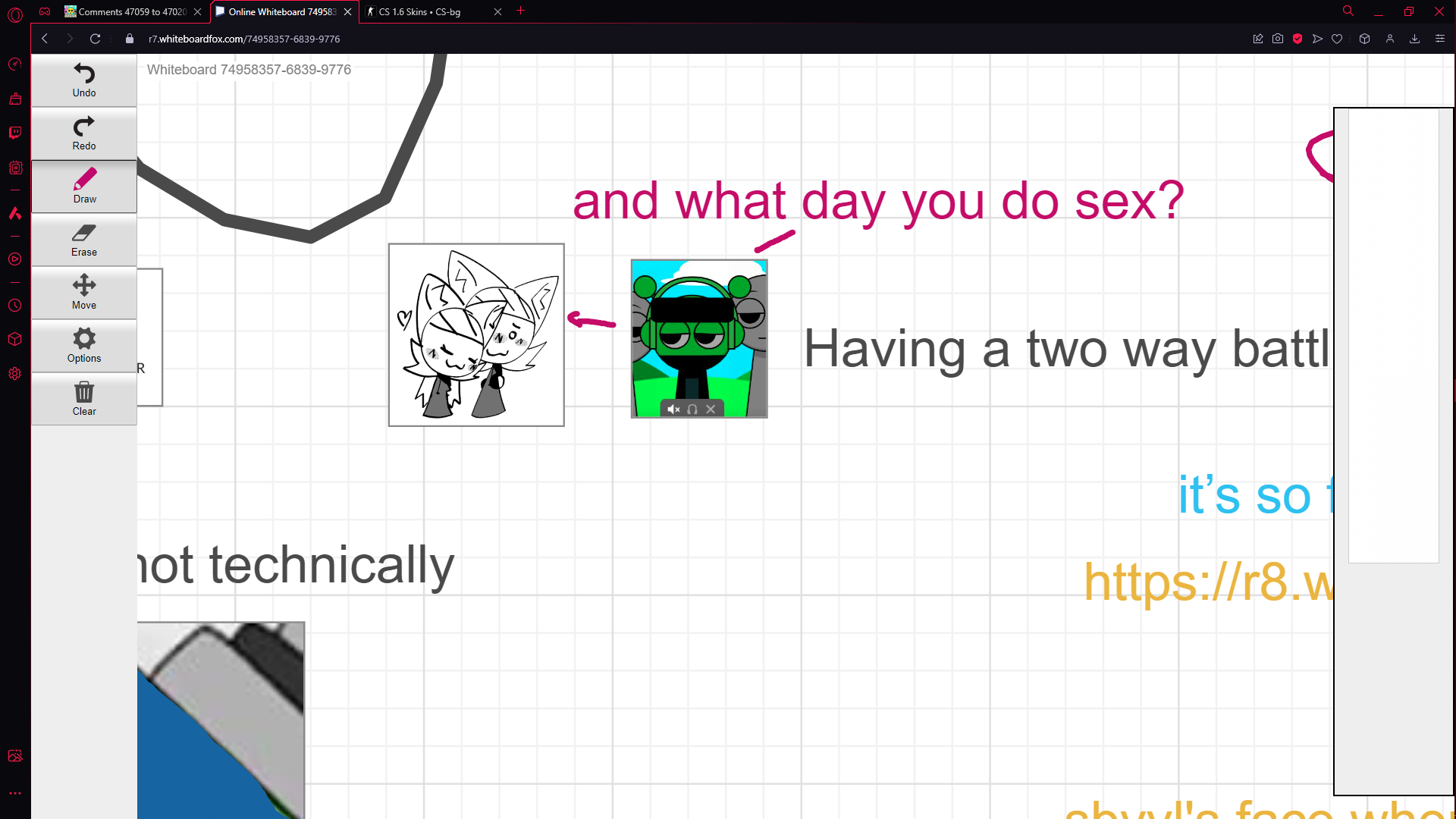Expand the sidebar ellipsis for more options
Image resolution: width=1456 pixels, height=819 pixels.
(x=15, y=792)
